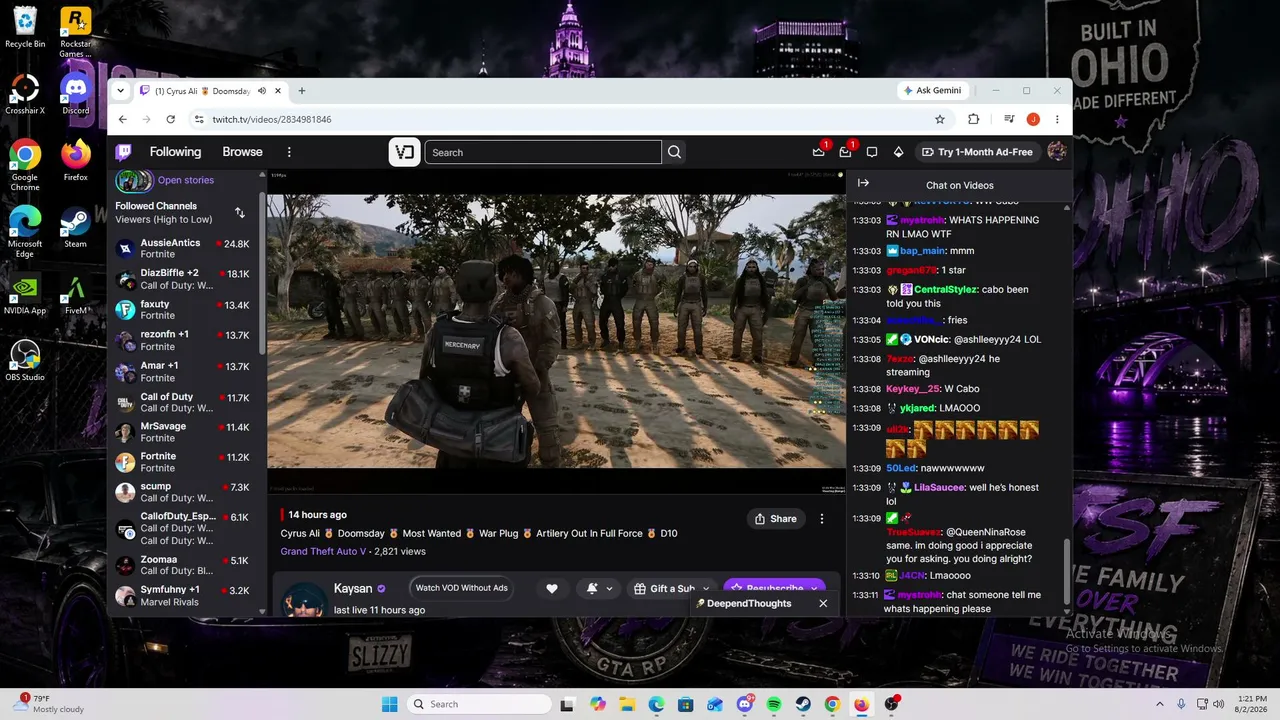
Task: Click the CentralStylez username in chat
Action: (946, 289)
